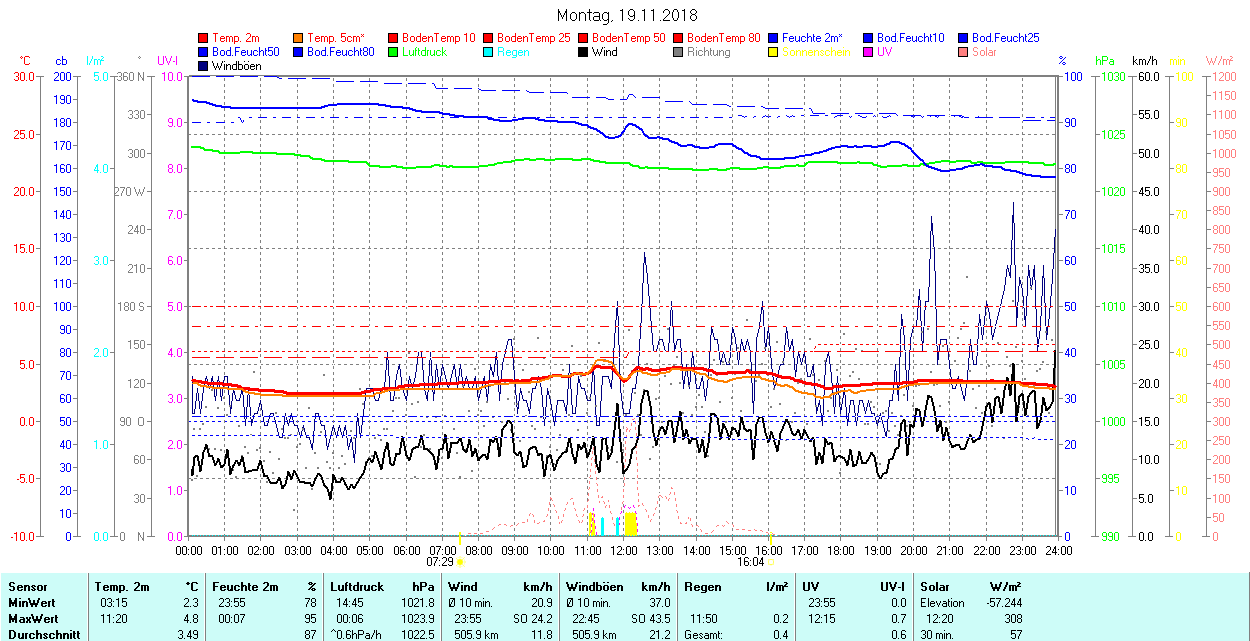Select the green Luftdruck legend marker
Image resolution: width=1250 pixels, height=641 pixels.
394,52
